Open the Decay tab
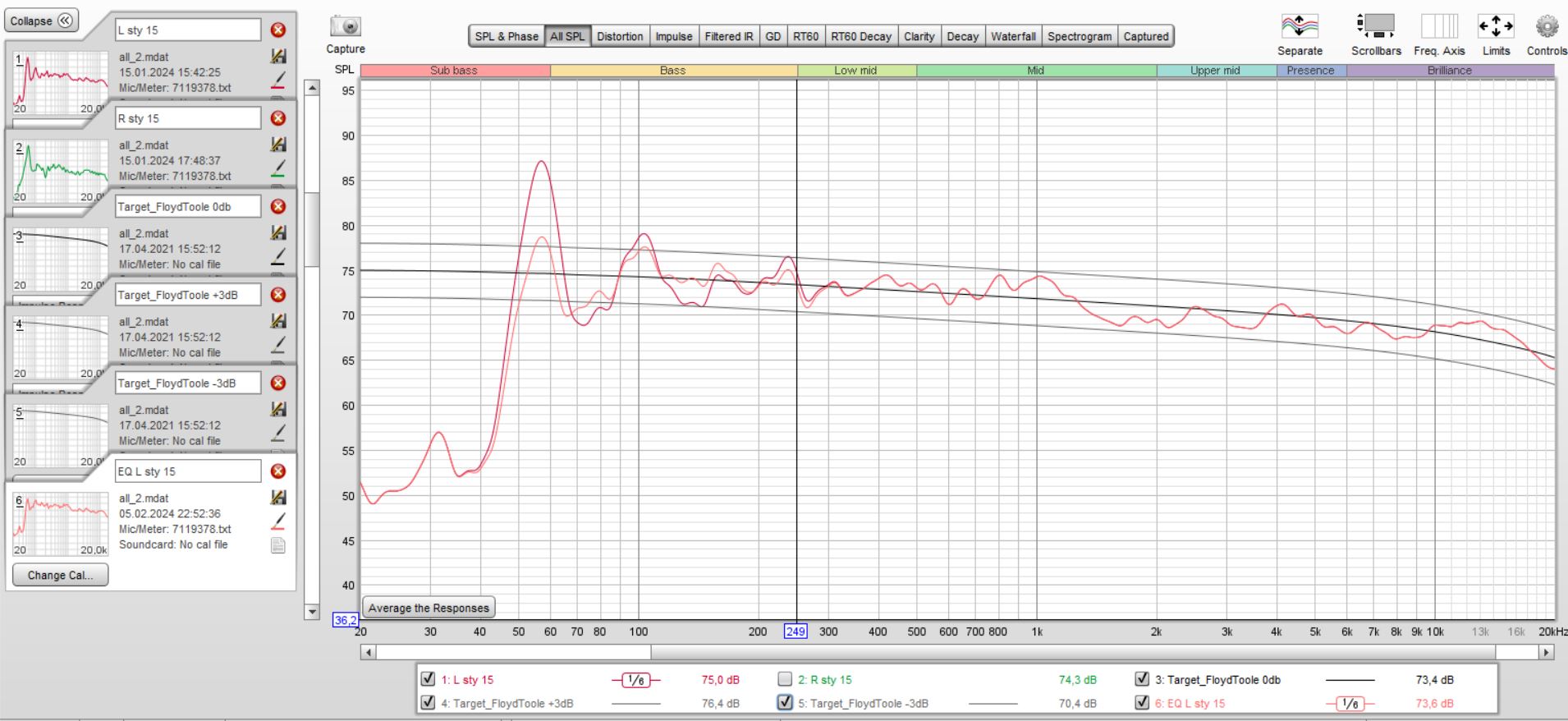1568x721 pixels. [963, 36]
